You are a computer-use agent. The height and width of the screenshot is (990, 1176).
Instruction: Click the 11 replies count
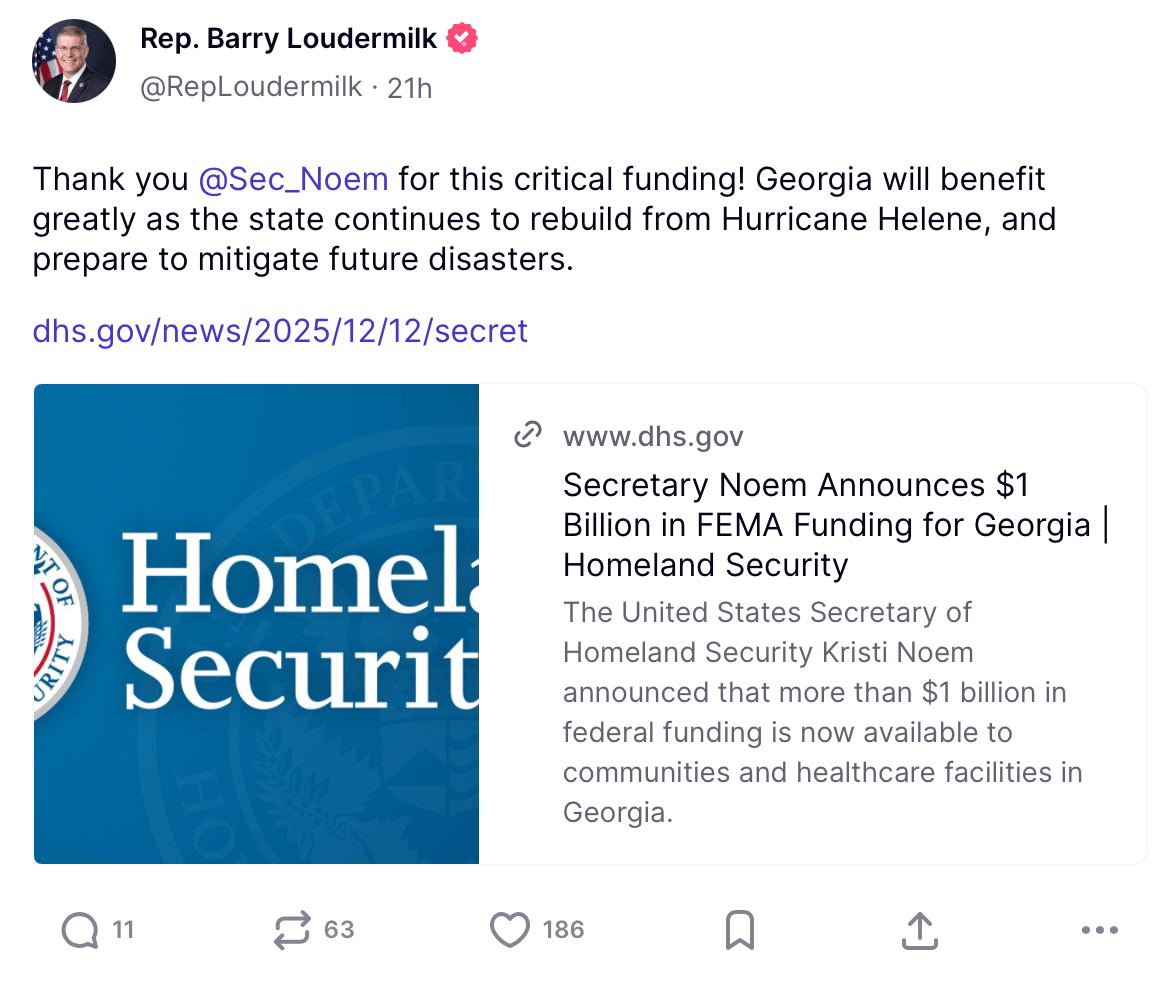[123, 930]
